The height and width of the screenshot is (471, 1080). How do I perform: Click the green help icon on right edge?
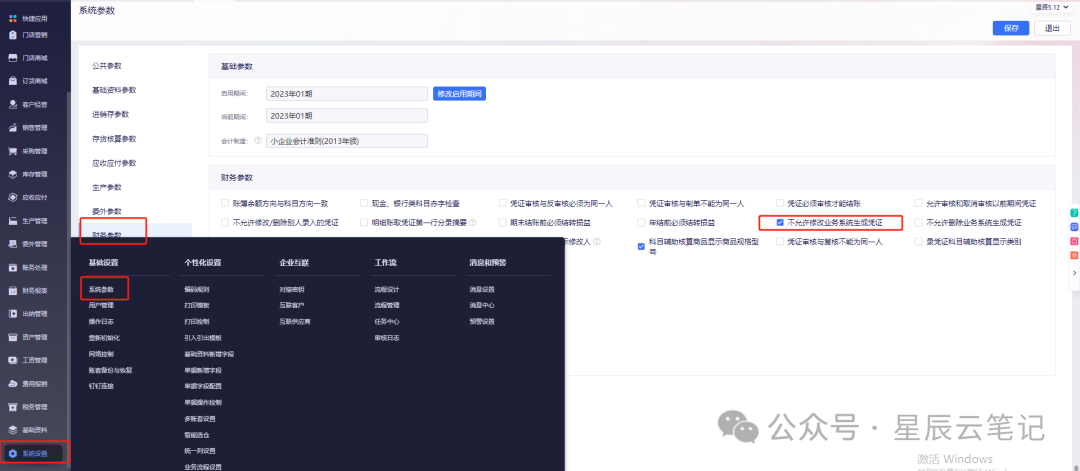tap(1074, 212)
